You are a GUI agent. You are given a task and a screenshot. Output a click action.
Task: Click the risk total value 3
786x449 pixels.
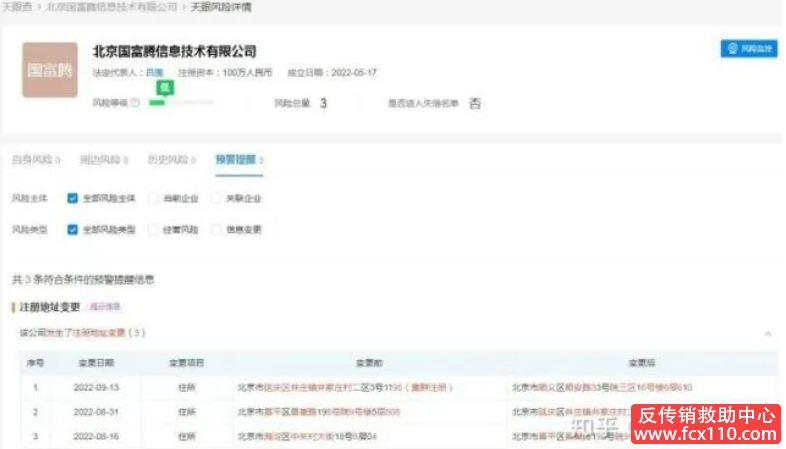[323, 103]
